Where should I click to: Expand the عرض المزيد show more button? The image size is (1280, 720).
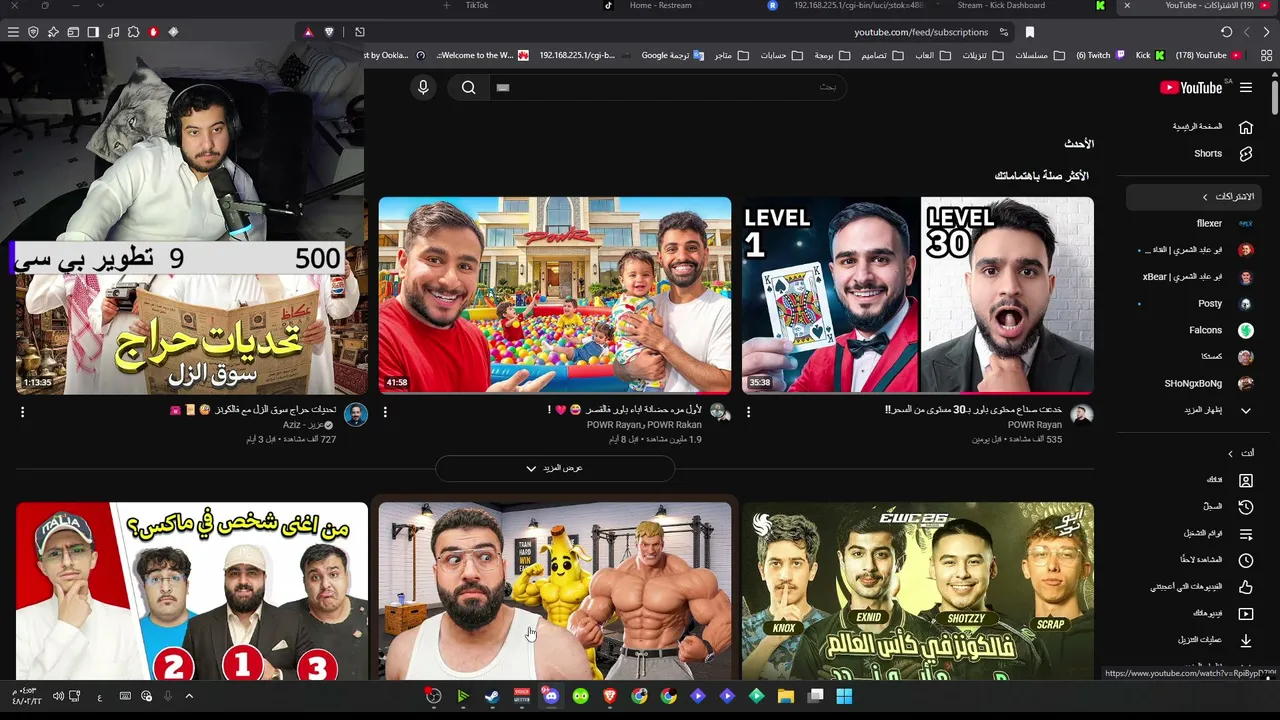555,468
